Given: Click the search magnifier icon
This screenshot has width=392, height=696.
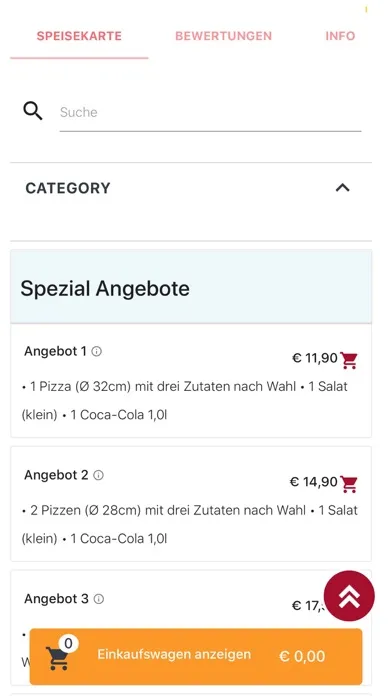Looking at the screenshot, I should (33, 111).
